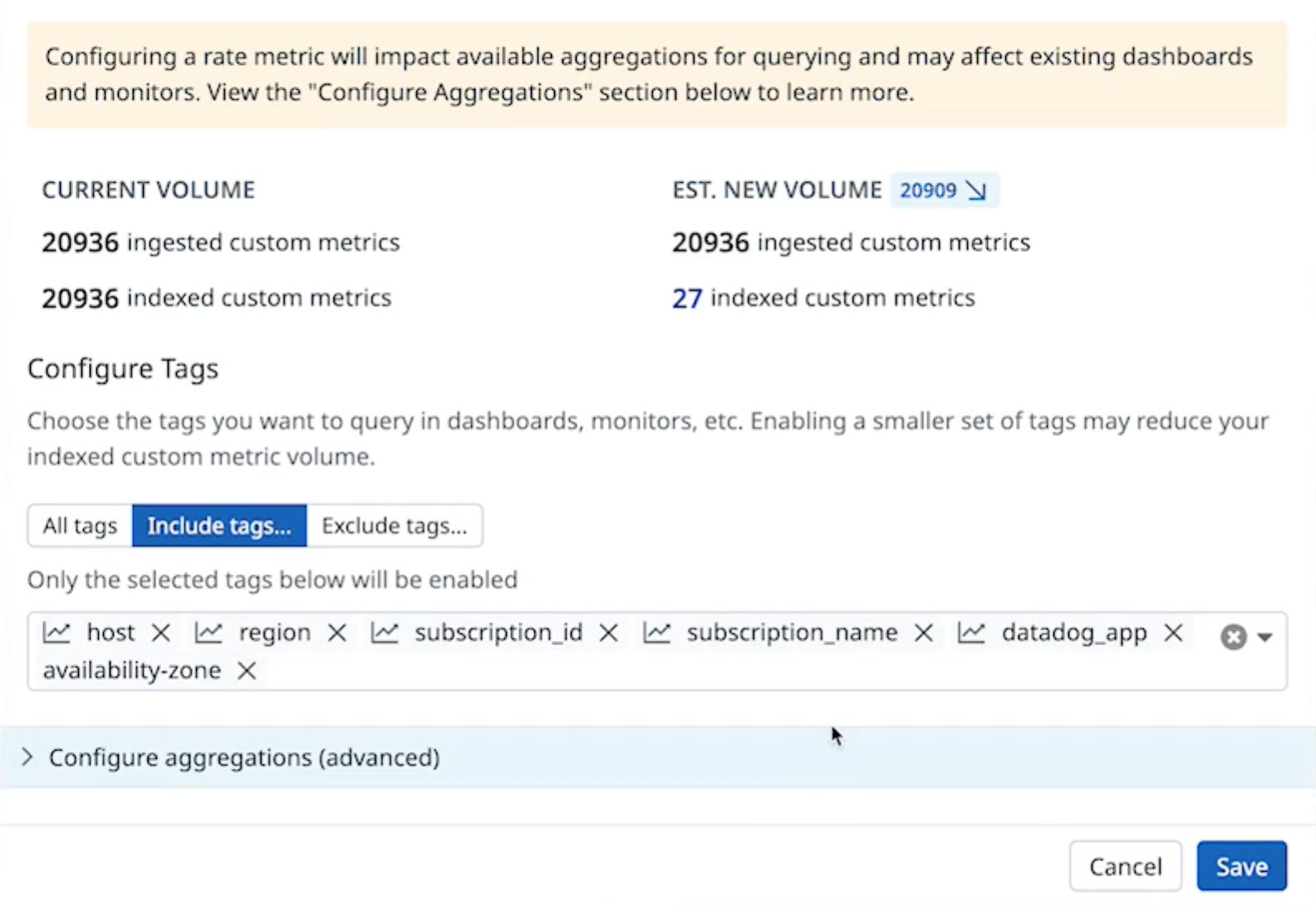The width and height of the screenshot is (1316, 911).
Task: Remove the subscription_id tag
Action: point(608,633)
